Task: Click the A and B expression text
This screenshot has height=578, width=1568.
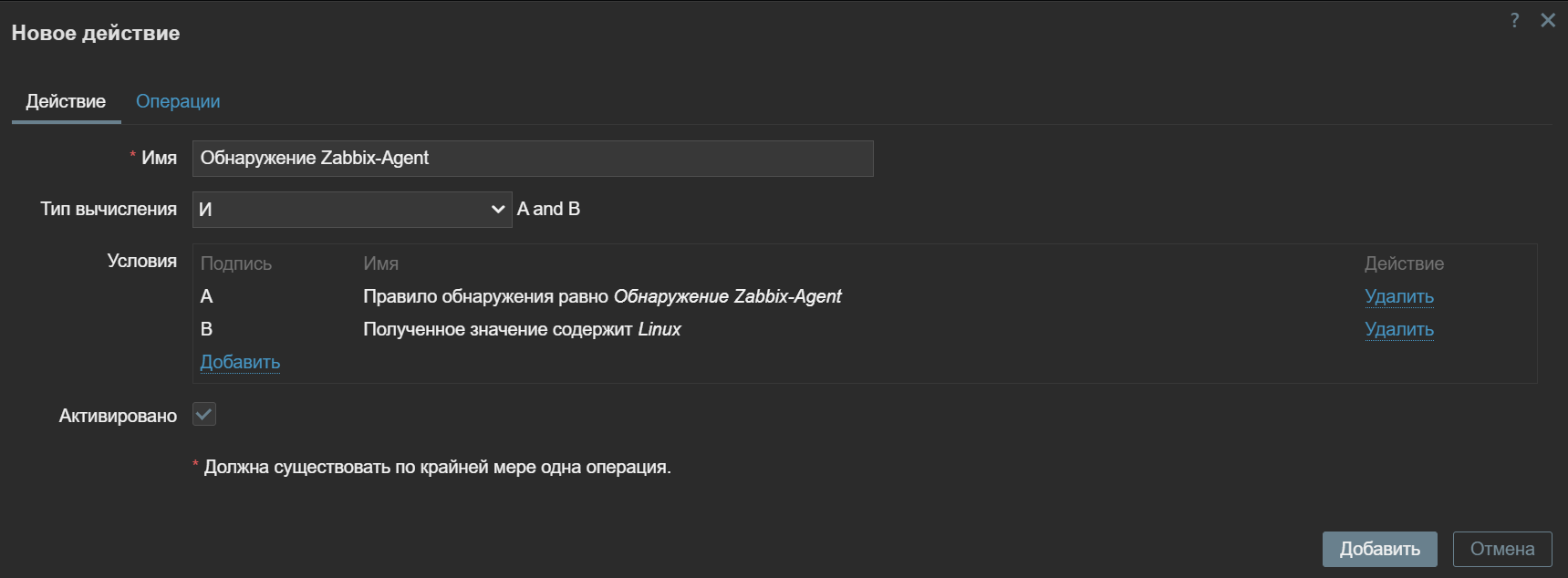Action: [548, 209]
